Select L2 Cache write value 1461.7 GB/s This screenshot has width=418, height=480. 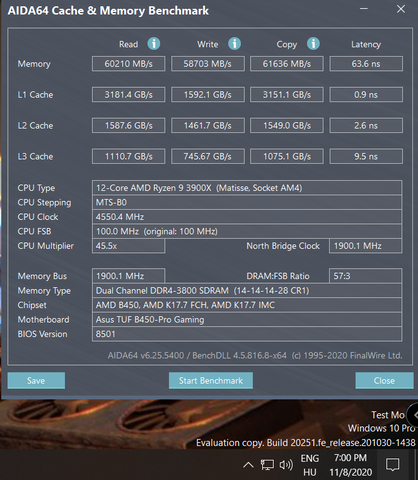coord(208,125)
